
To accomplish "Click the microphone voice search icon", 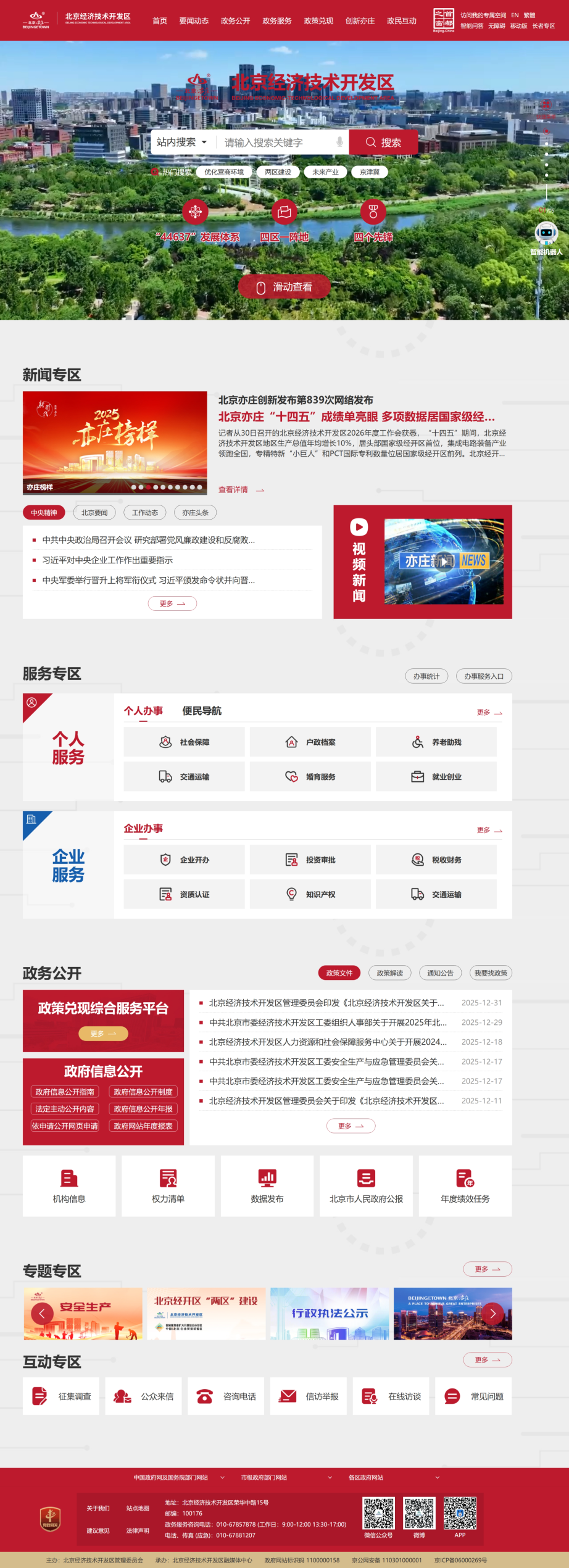I will 339,142.
